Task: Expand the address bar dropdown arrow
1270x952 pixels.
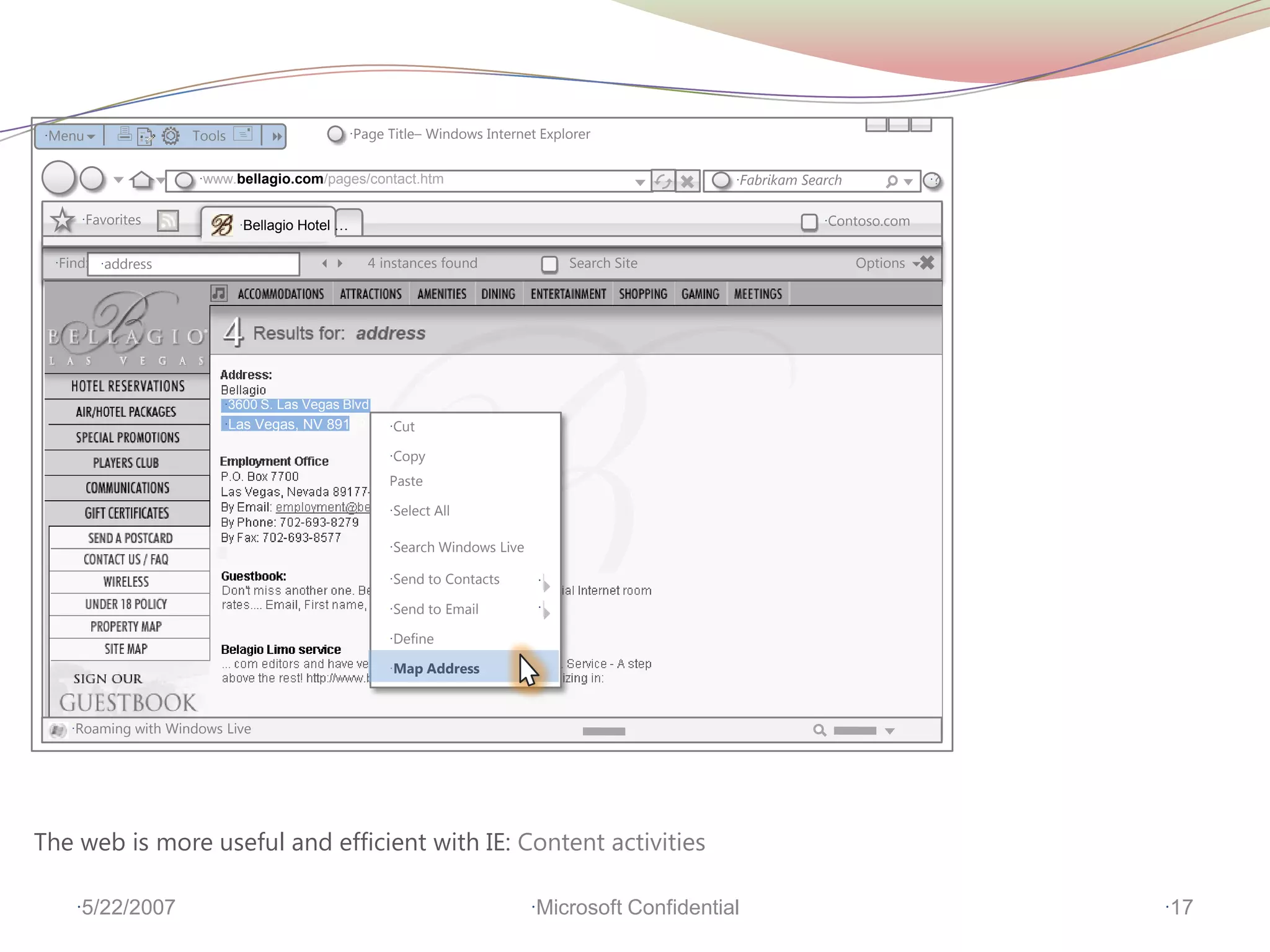Action: coord(640,182)
